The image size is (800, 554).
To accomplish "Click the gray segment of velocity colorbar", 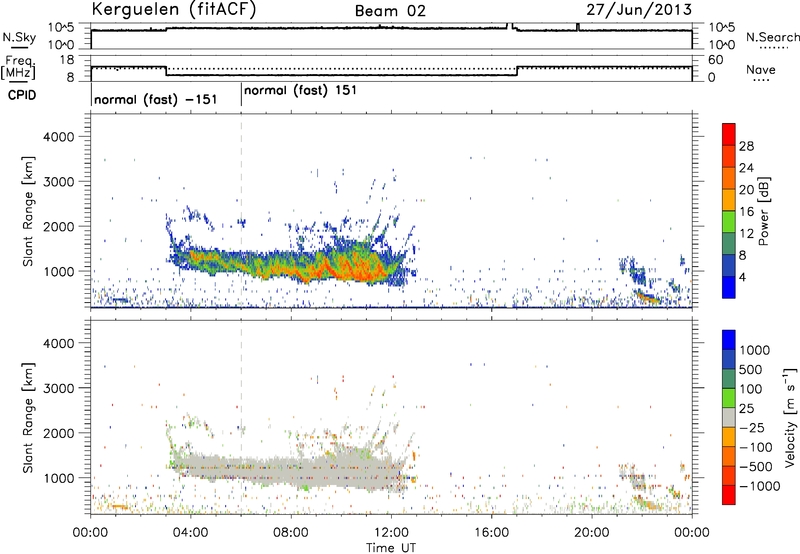I will pyautogui.click(x=729, y=418).
